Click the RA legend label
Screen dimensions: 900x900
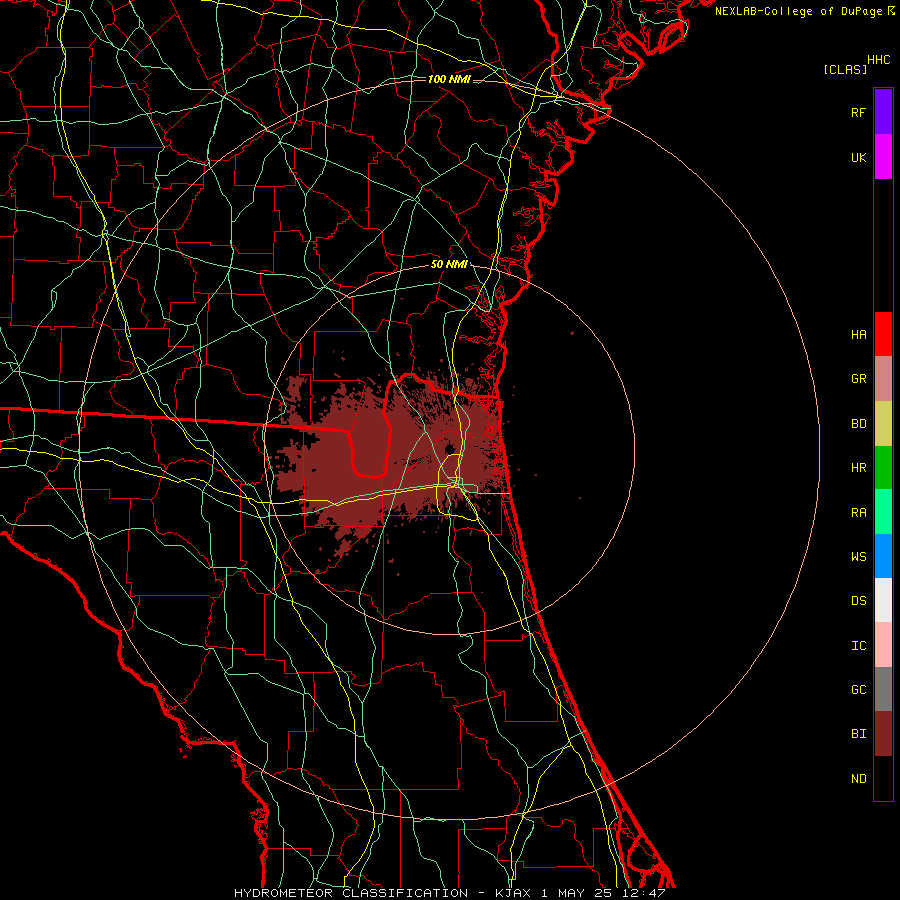click(858, 512)
